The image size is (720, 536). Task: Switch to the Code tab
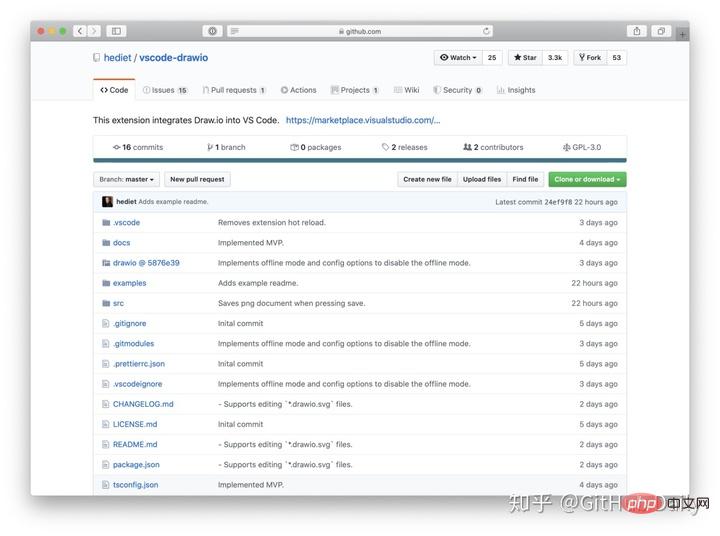[x=114, y=90]
